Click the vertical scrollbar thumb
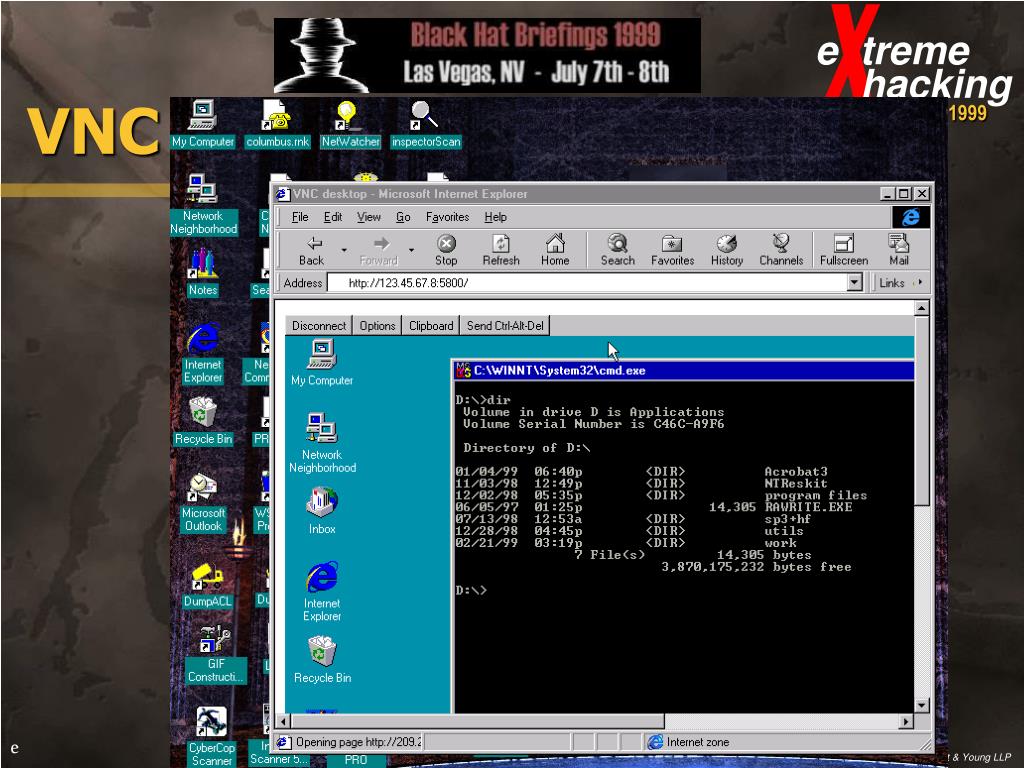The image size is (1024, 768). tap(921, 410)
